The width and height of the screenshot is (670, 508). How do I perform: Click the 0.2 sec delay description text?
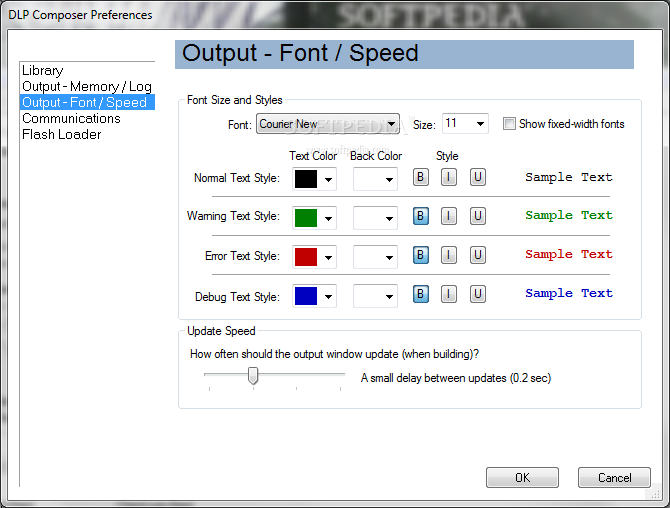[456, 378]
